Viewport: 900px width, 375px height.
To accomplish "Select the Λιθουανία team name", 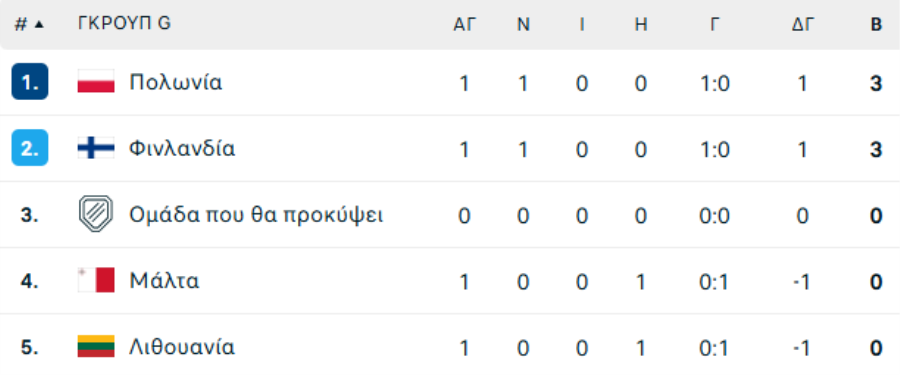I will (182, 347).
